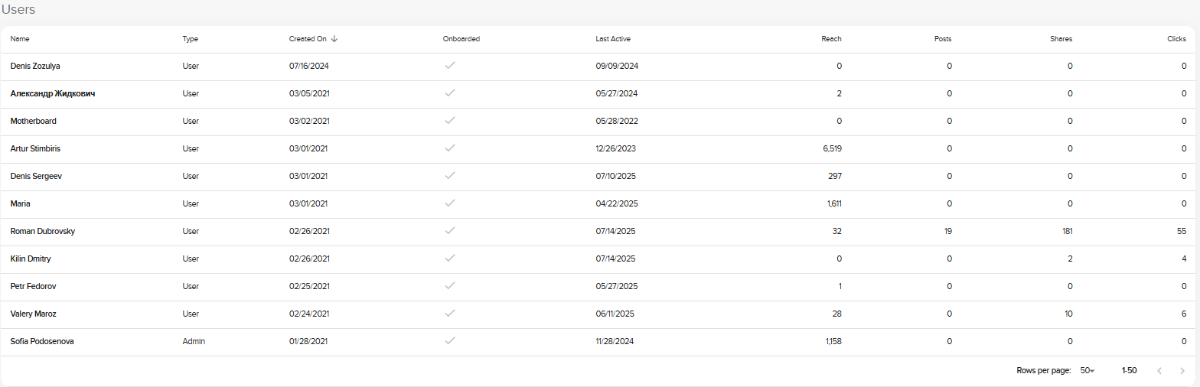Click last active date 11/28/2024
This screenshot has height=387, width=1200.
tap(616, 341)
